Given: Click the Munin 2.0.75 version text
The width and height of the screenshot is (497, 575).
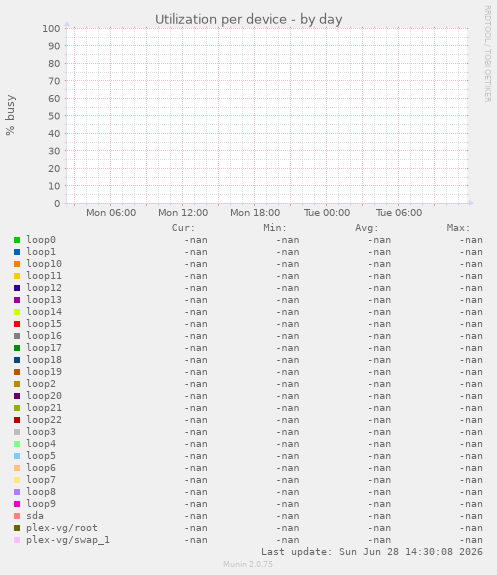Looking at the screenshot, I should tap(248, 564).
